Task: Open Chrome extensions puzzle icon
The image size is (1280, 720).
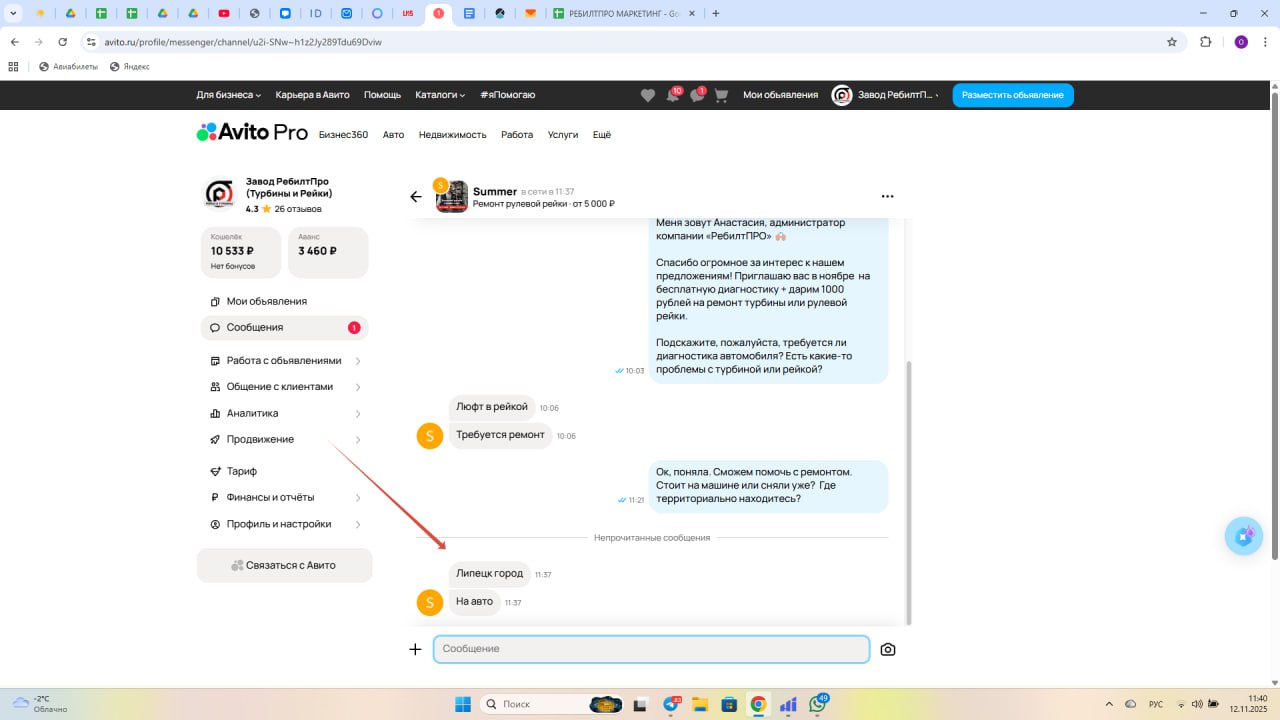Action: [x=1205, y=42]
